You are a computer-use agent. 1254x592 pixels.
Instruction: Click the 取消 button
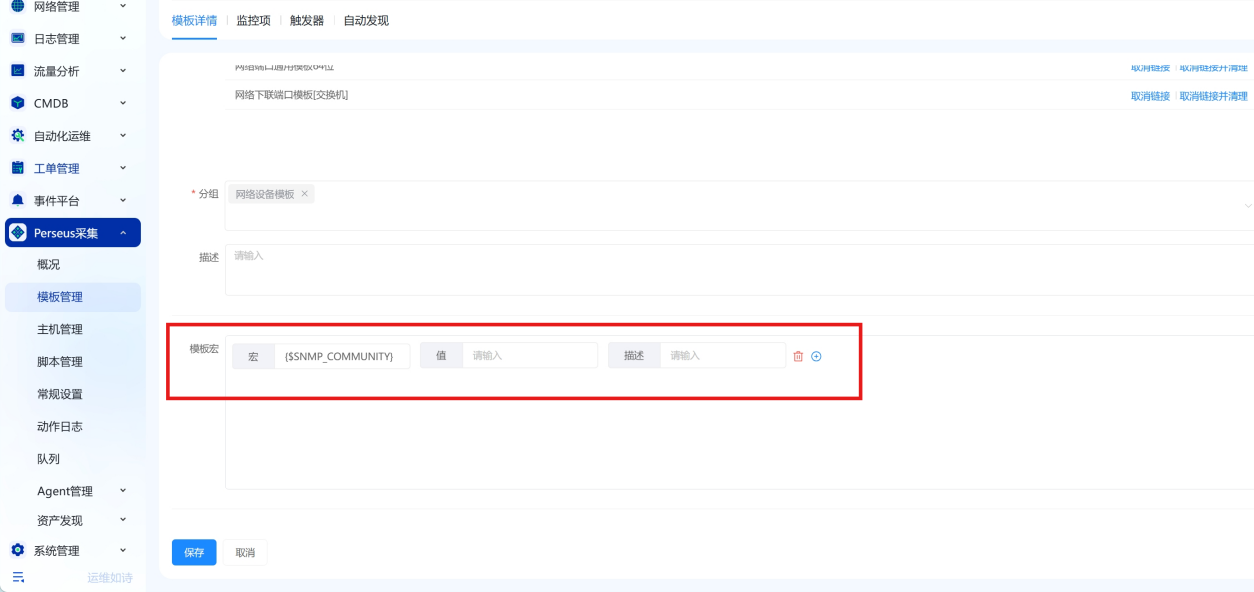[245, 552]
